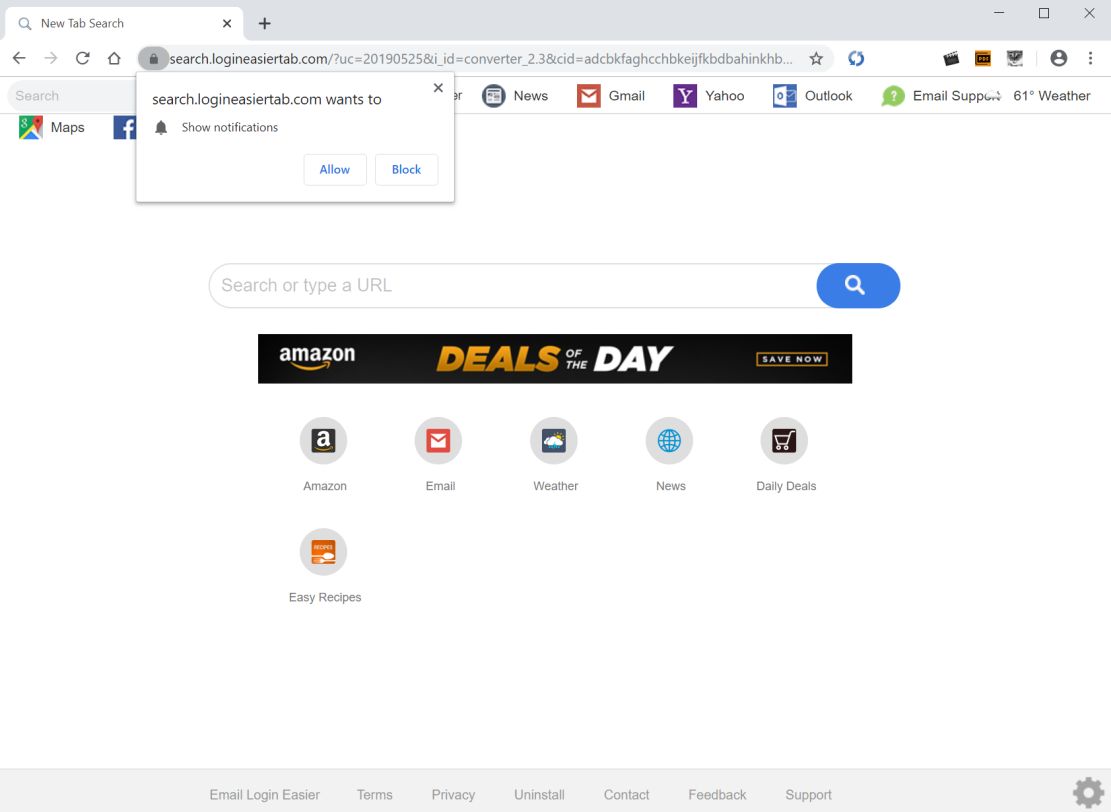Click inside the Search or type a URL field
1111x812 pixels.
point(500,285)
